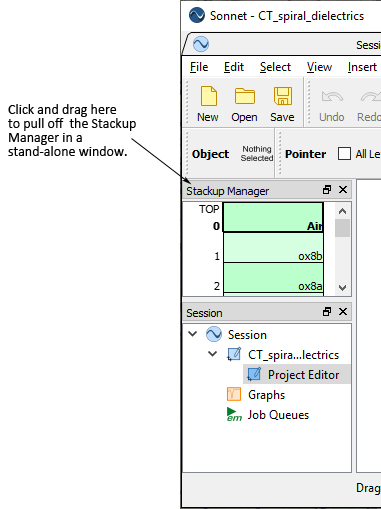Close the Session panel
The width and height of the screenshot is (381, 509).
[x=343, y=312]
